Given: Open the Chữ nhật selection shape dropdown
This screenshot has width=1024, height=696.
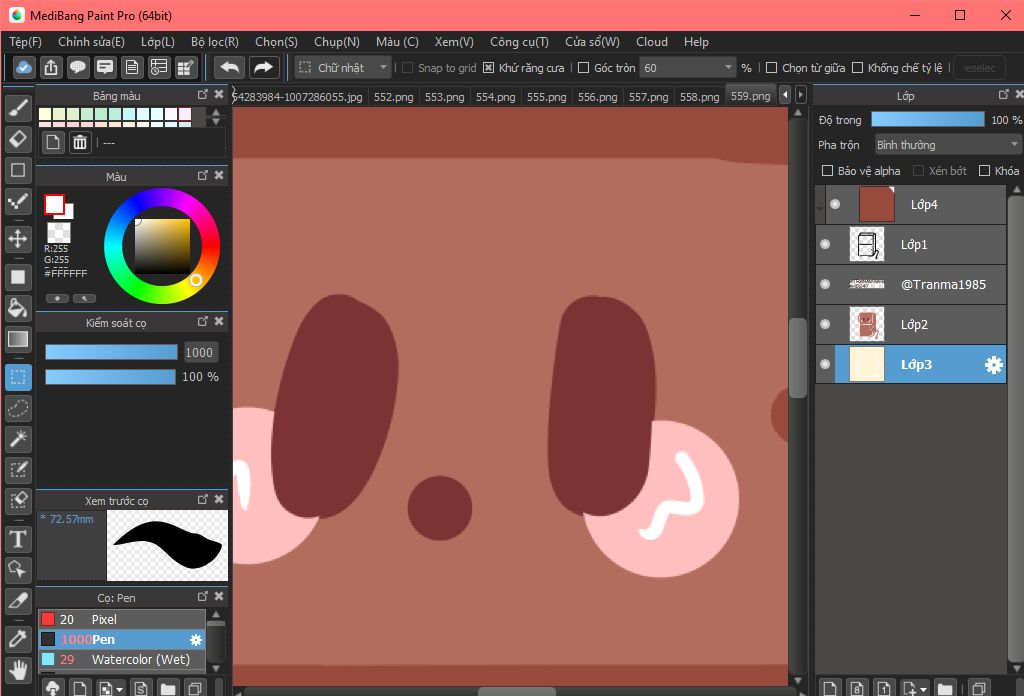Looking at the screenshot, I should point(343,68).
